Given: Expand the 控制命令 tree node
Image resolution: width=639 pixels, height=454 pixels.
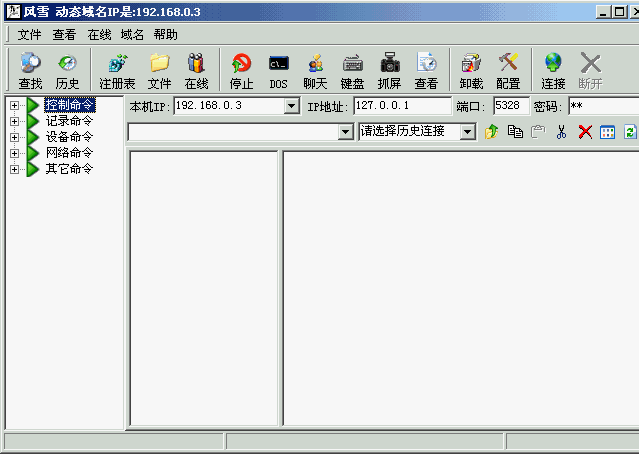Looking at the screenshot, I should (15, 106).
